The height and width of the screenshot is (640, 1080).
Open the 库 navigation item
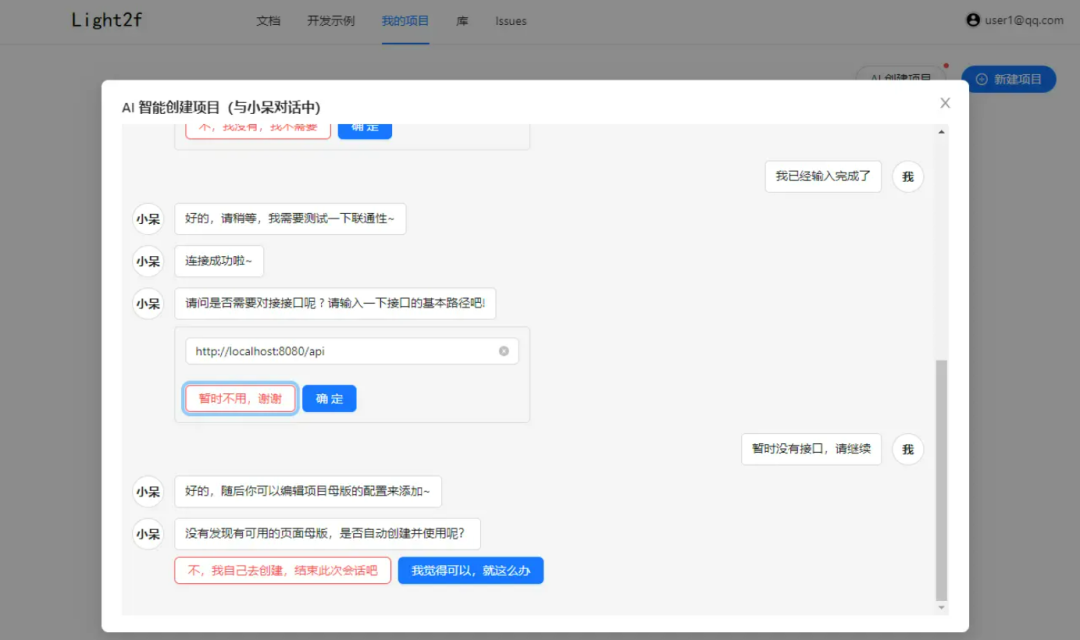[462, 20]
